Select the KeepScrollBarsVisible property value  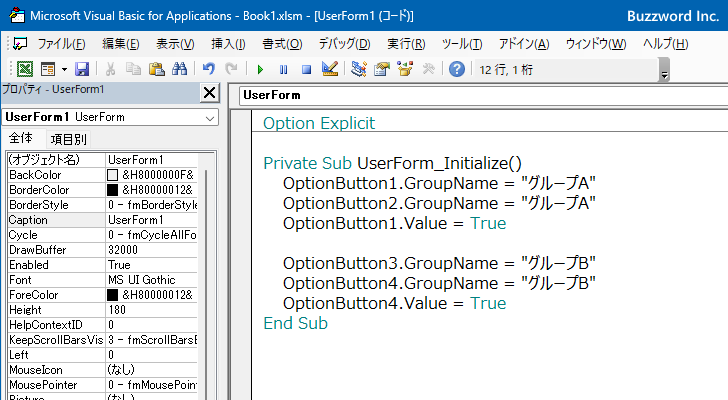click(x=151, y=340)
